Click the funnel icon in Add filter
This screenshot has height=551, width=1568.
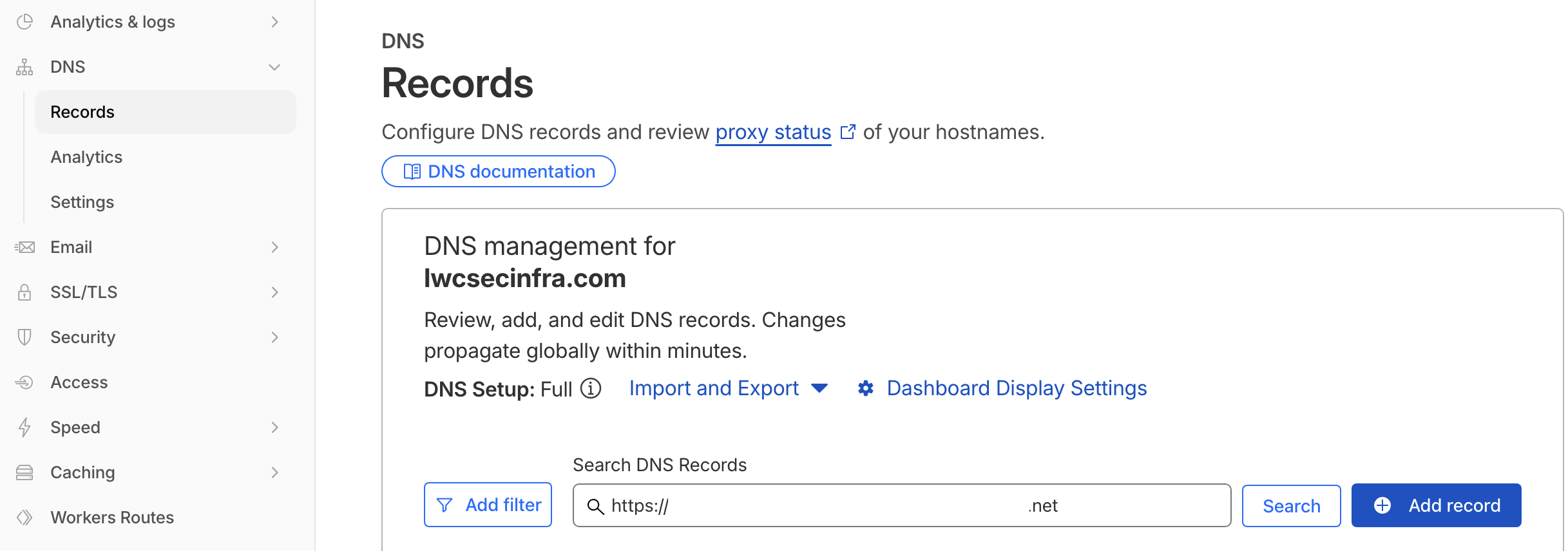445,505
